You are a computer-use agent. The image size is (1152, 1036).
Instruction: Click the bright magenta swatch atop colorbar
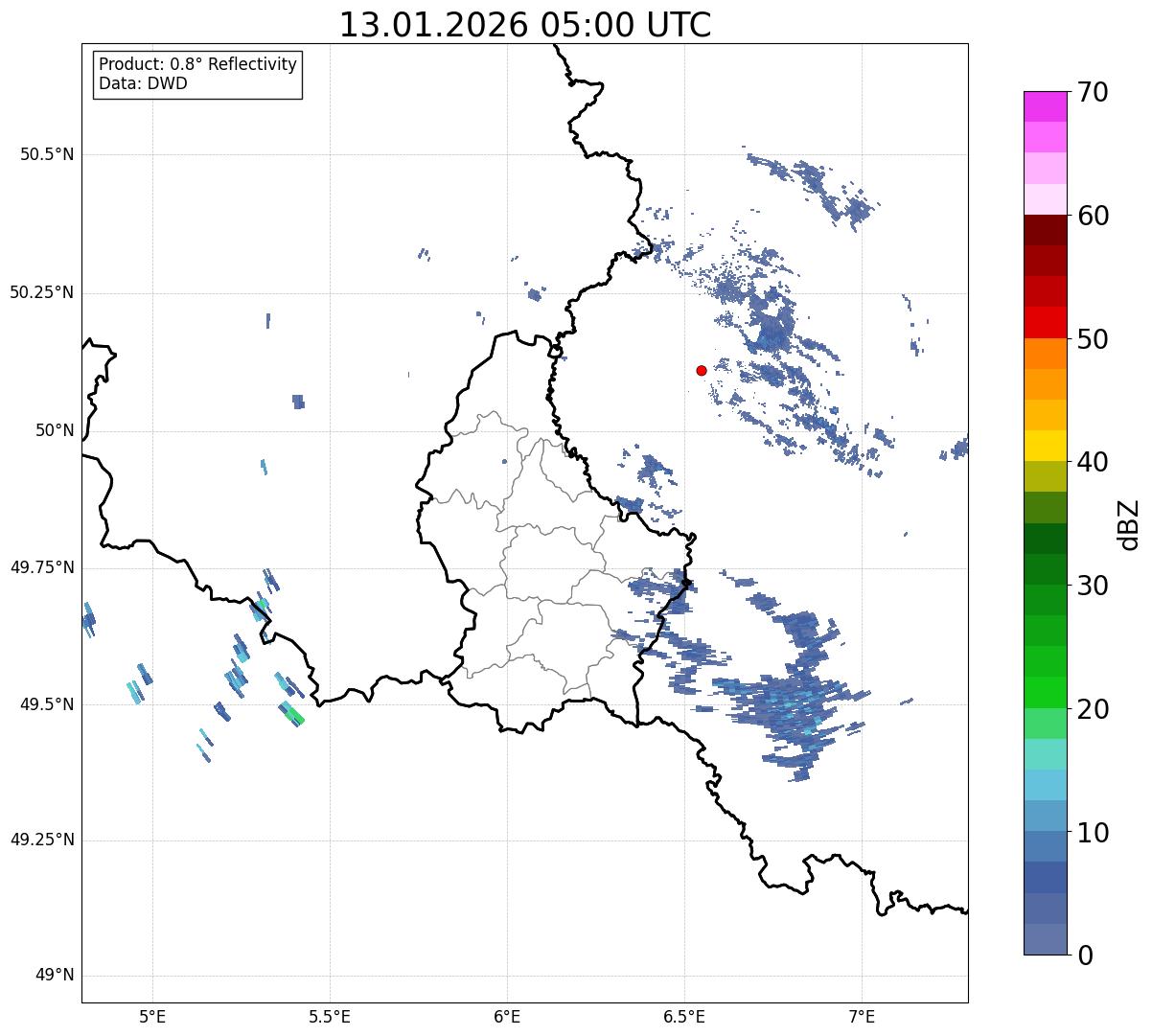[1045, 106]
